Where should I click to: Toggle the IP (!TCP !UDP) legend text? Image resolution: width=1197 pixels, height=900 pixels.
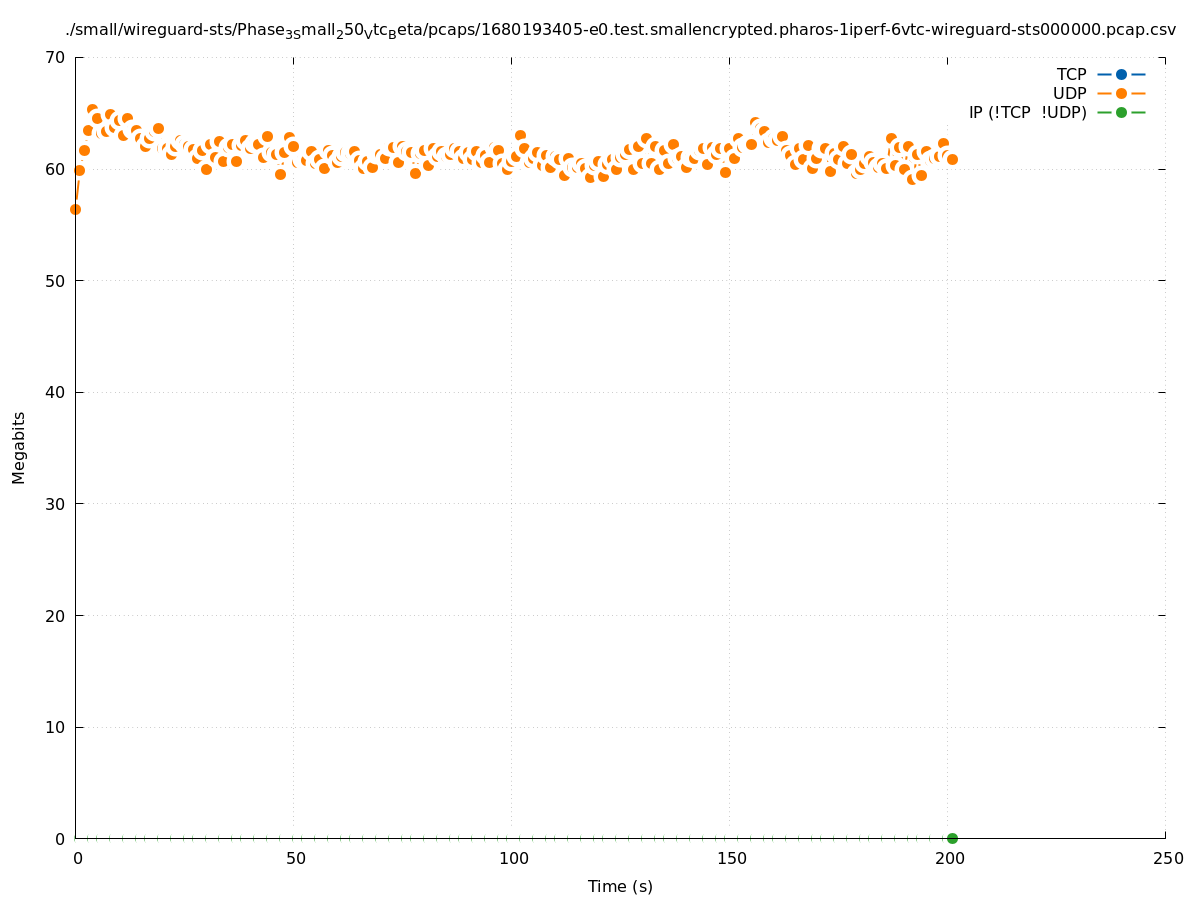tap(1027, 112)
